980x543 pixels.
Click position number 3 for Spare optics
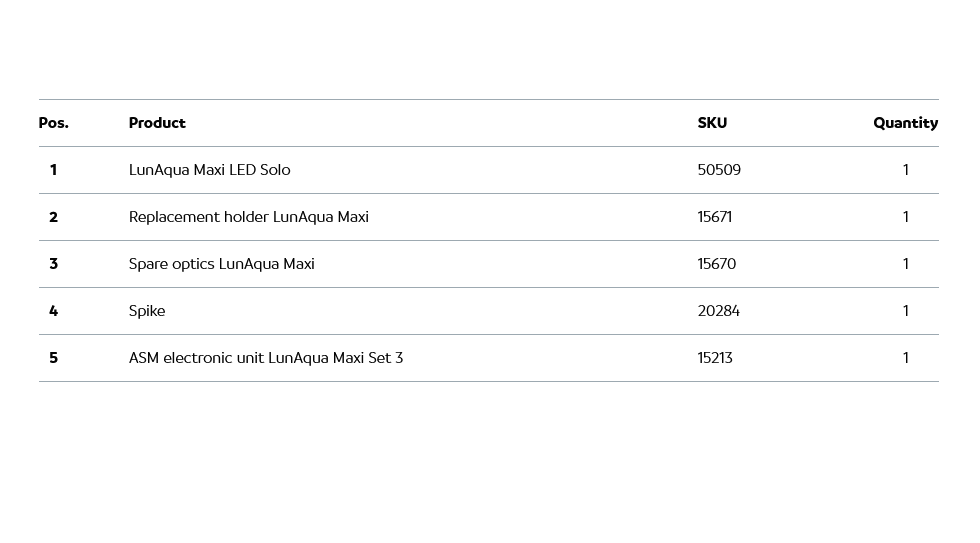tap(53, 264)
